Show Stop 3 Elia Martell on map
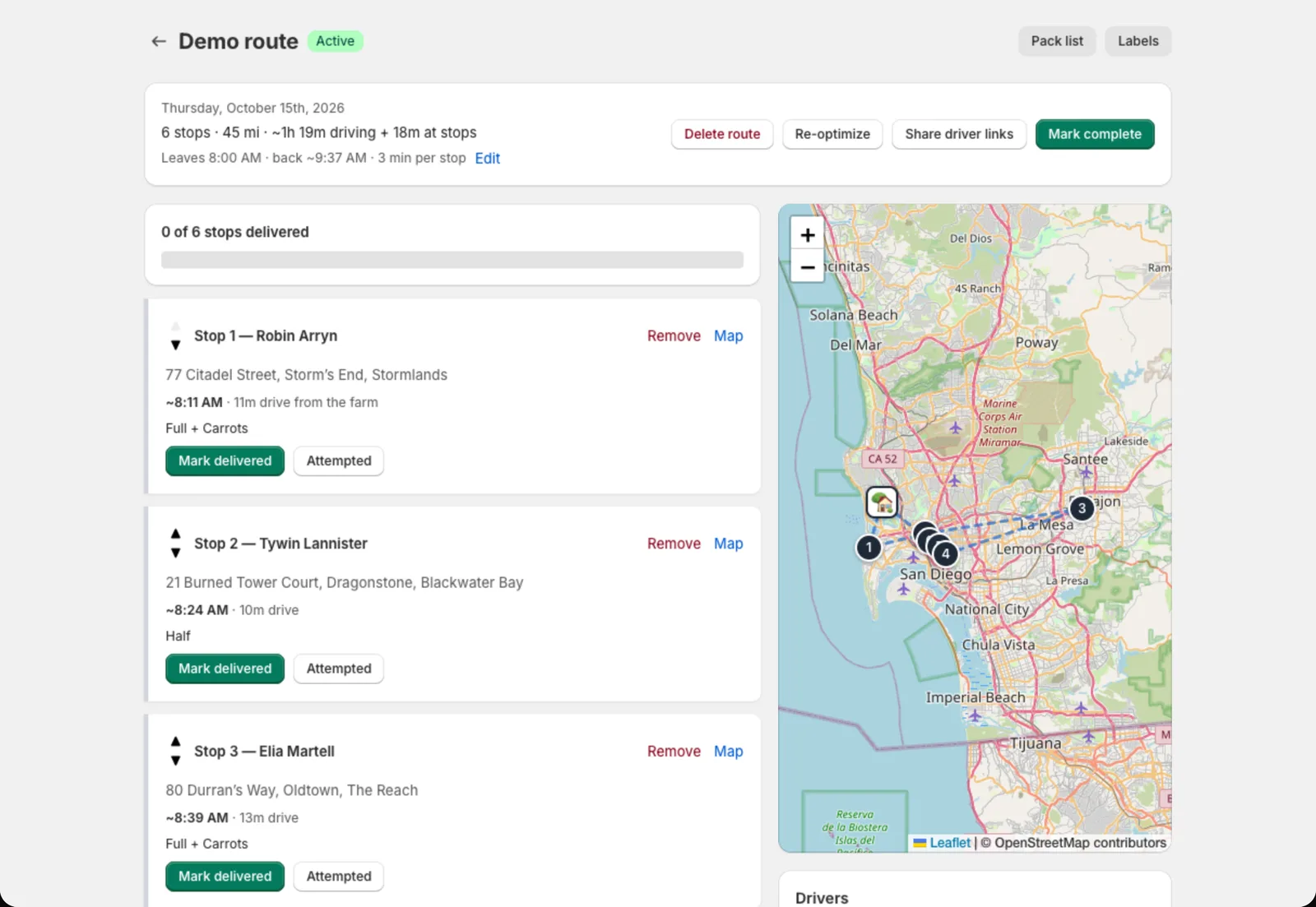1316x907 pixels. coord(728,752)
